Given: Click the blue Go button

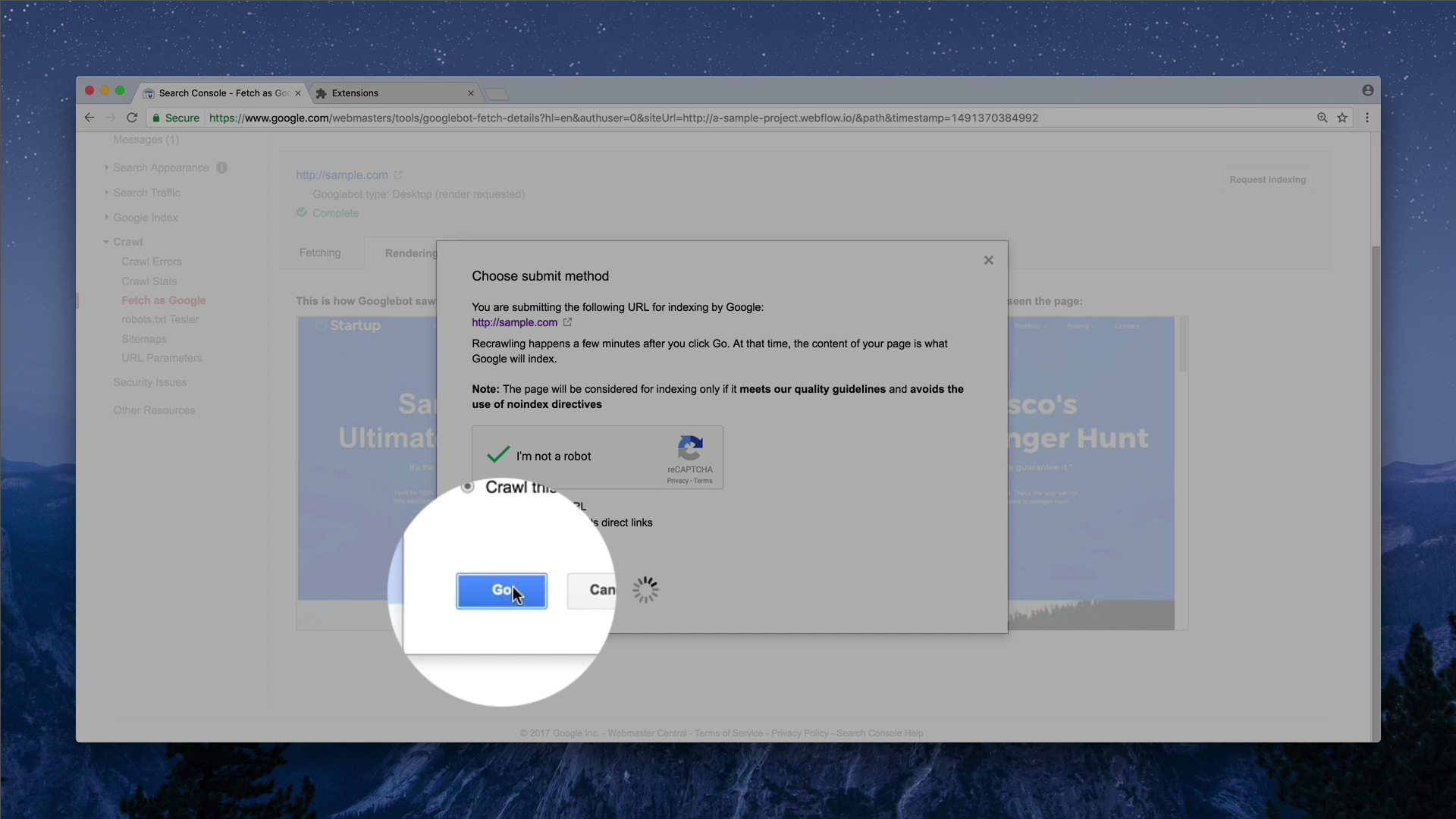Looking at the screenshot, I should pyautogui.click(x=501, y=591).
